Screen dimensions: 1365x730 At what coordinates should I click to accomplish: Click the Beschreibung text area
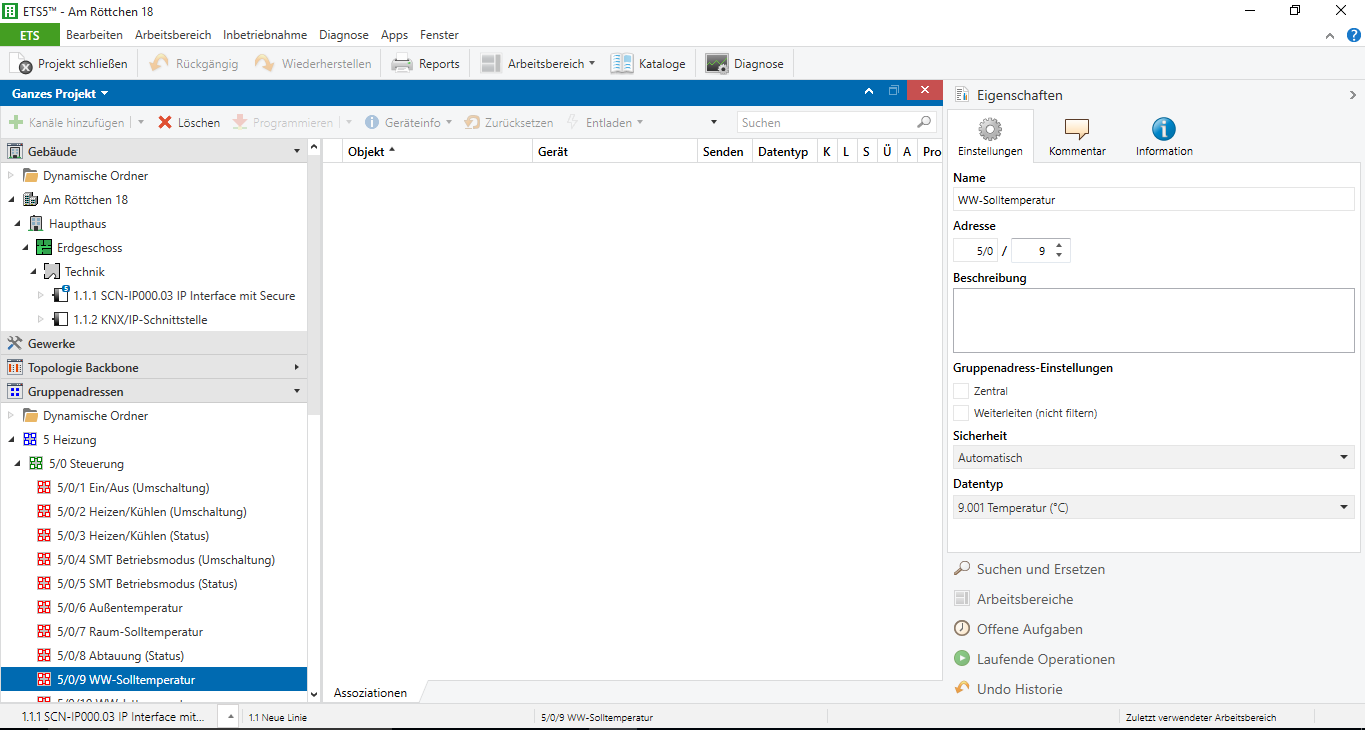pyautogui.click(x=1153, y=321)
